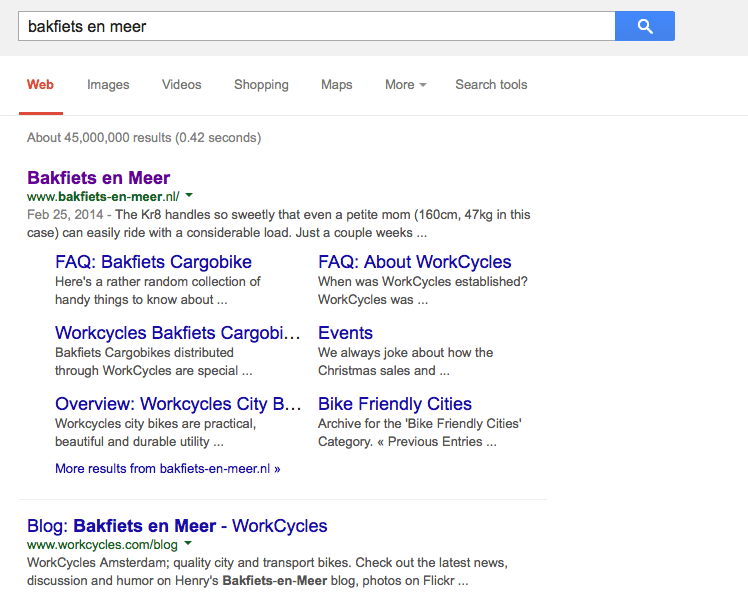The image size is (748, 595).
Task: Open the Events sitelink
Action: click(345, 333)
